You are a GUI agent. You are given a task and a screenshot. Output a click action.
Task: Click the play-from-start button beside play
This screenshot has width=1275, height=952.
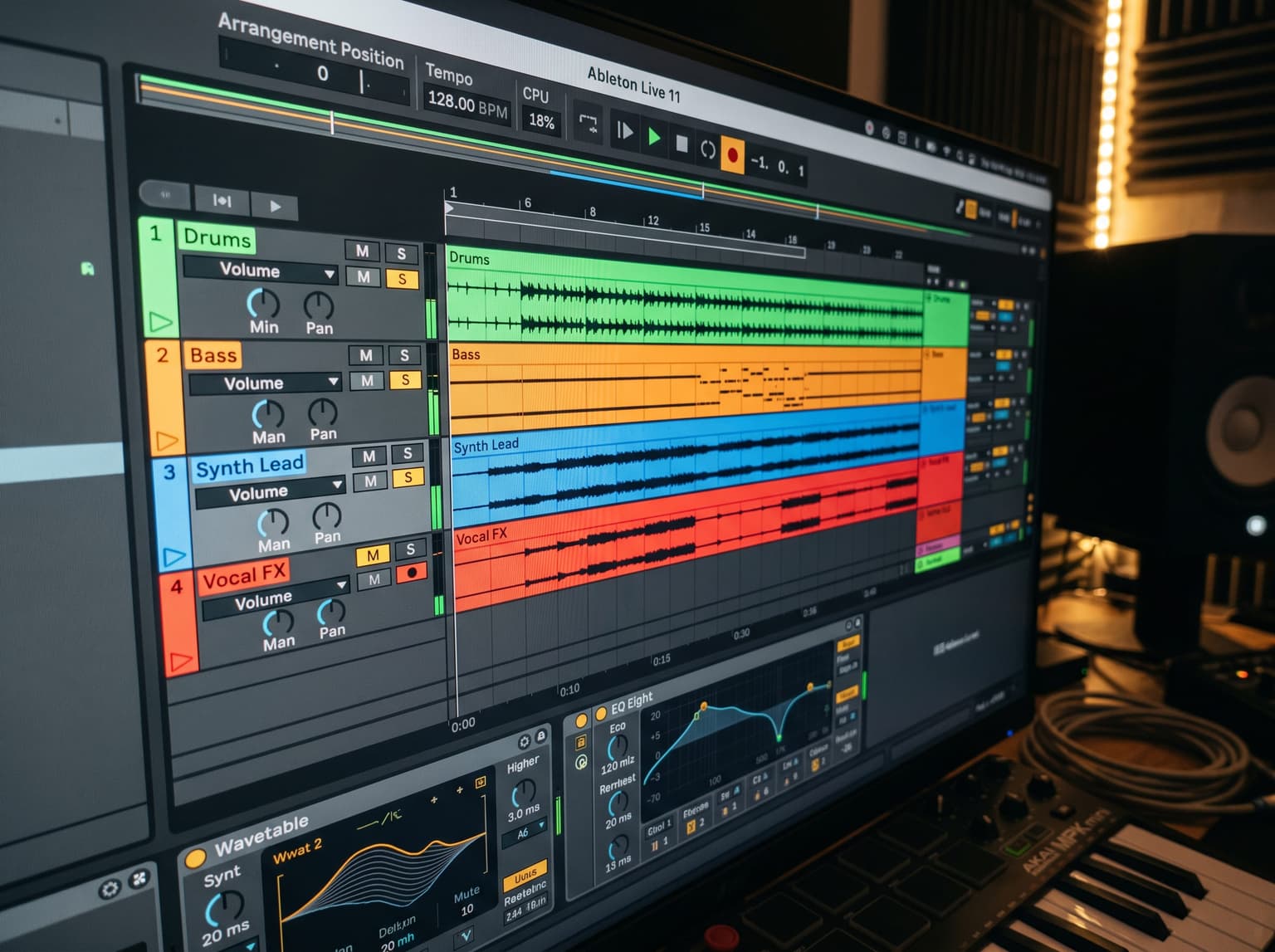624,131
